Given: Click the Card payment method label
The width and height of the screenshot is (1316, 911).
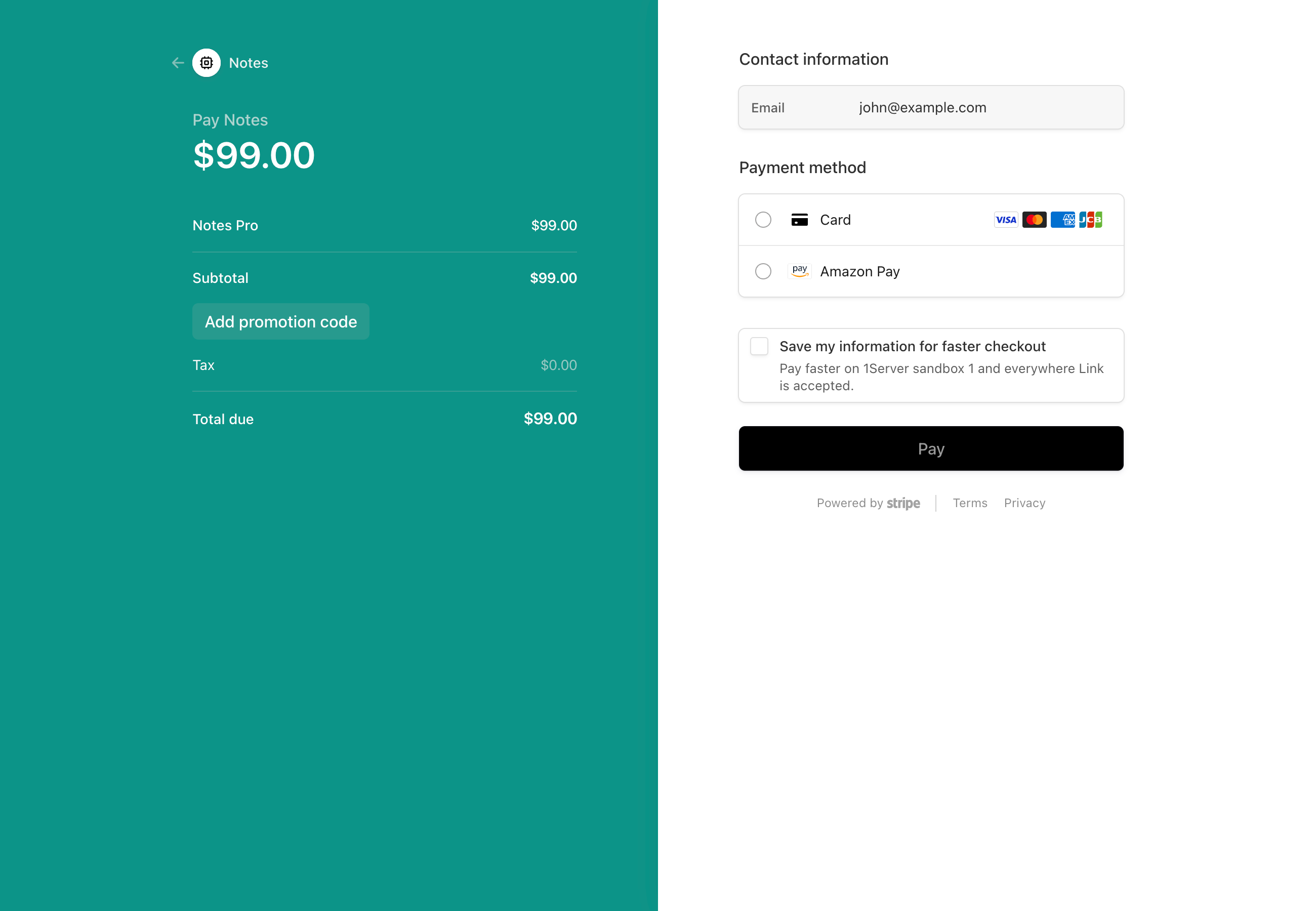Looking at the screenshot, I should 835,220.
